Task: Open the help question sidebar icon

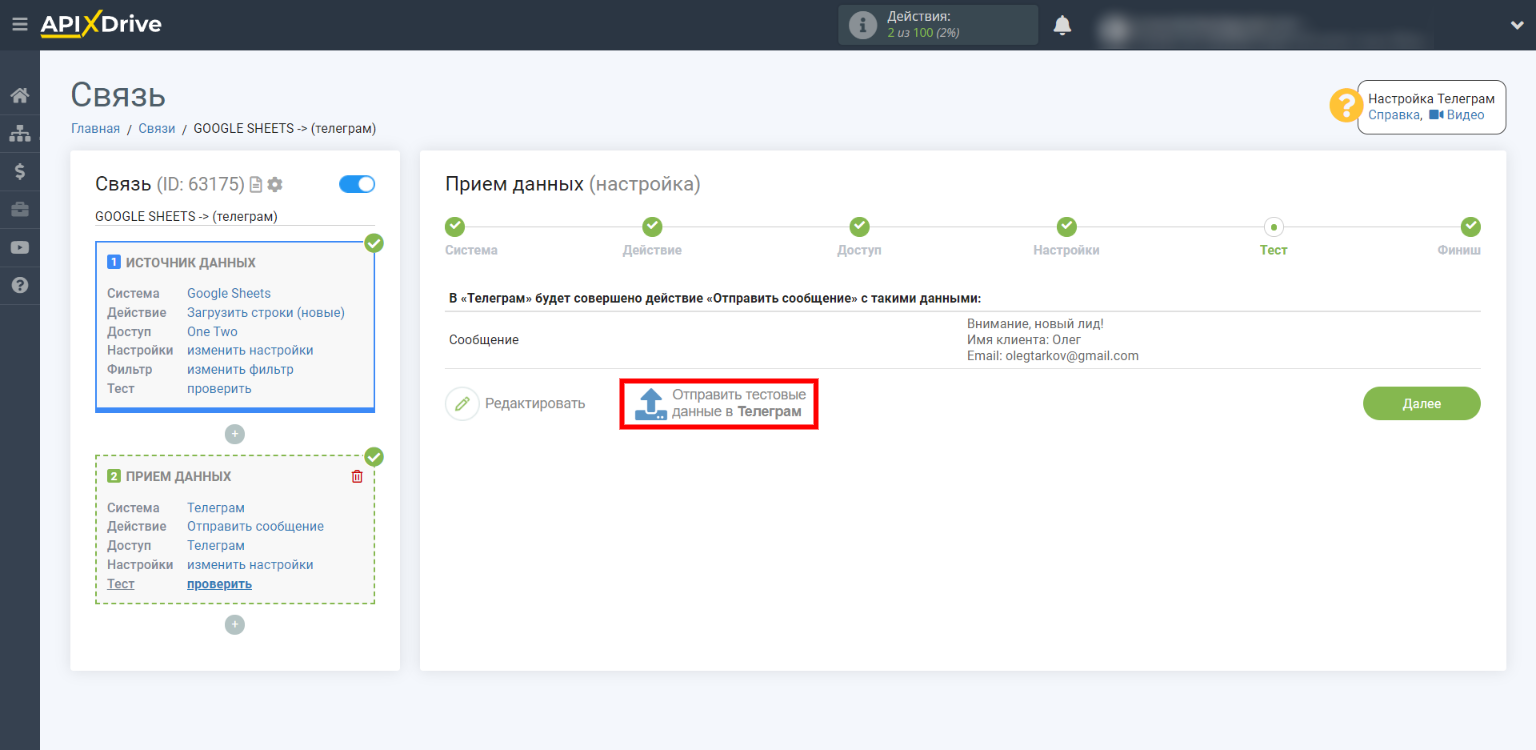Action: coord(20,285)
